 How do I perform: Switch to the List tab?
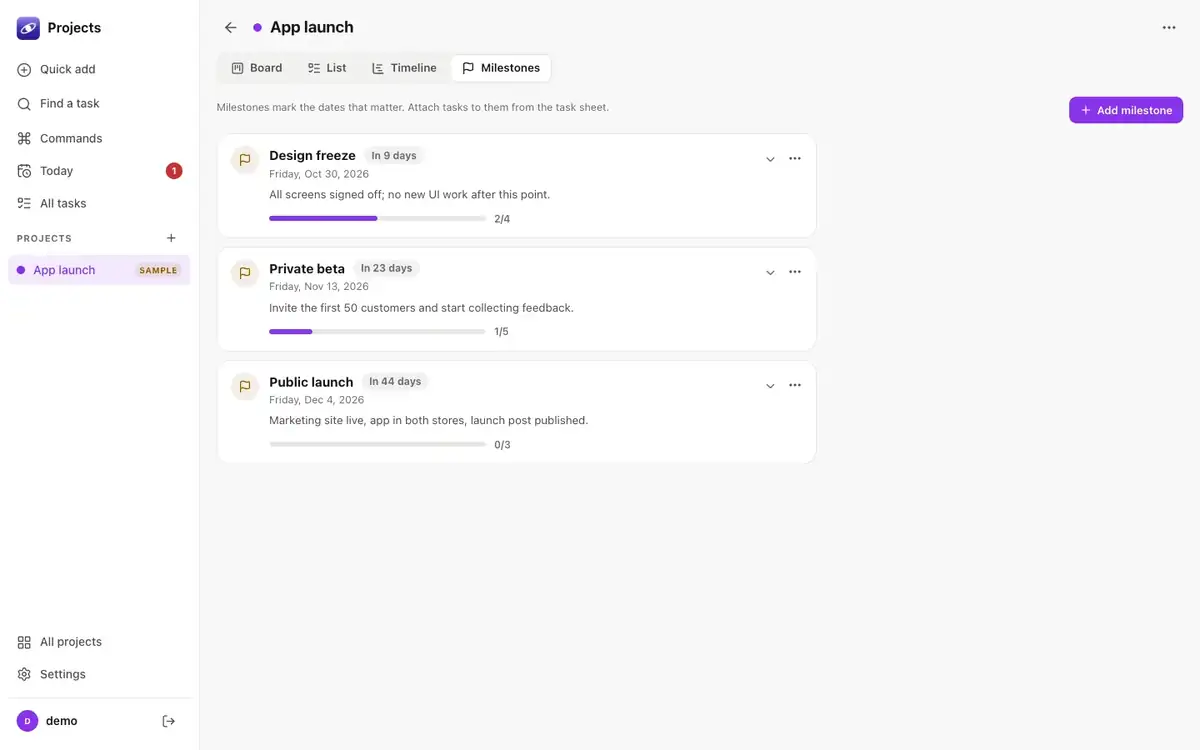click(327, 68)
